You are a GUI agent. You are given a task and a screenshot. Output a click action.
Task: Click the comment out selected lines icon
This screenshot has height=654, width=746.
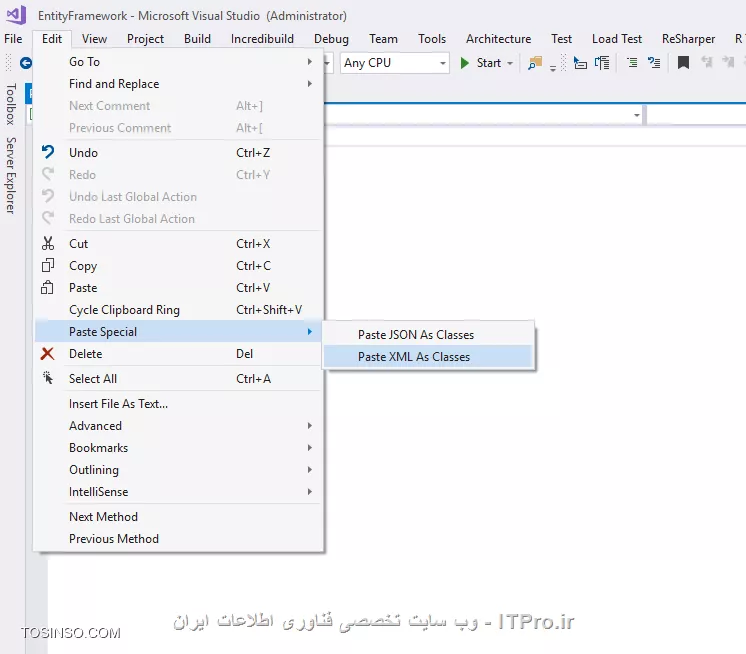click(x=632, y=63)
